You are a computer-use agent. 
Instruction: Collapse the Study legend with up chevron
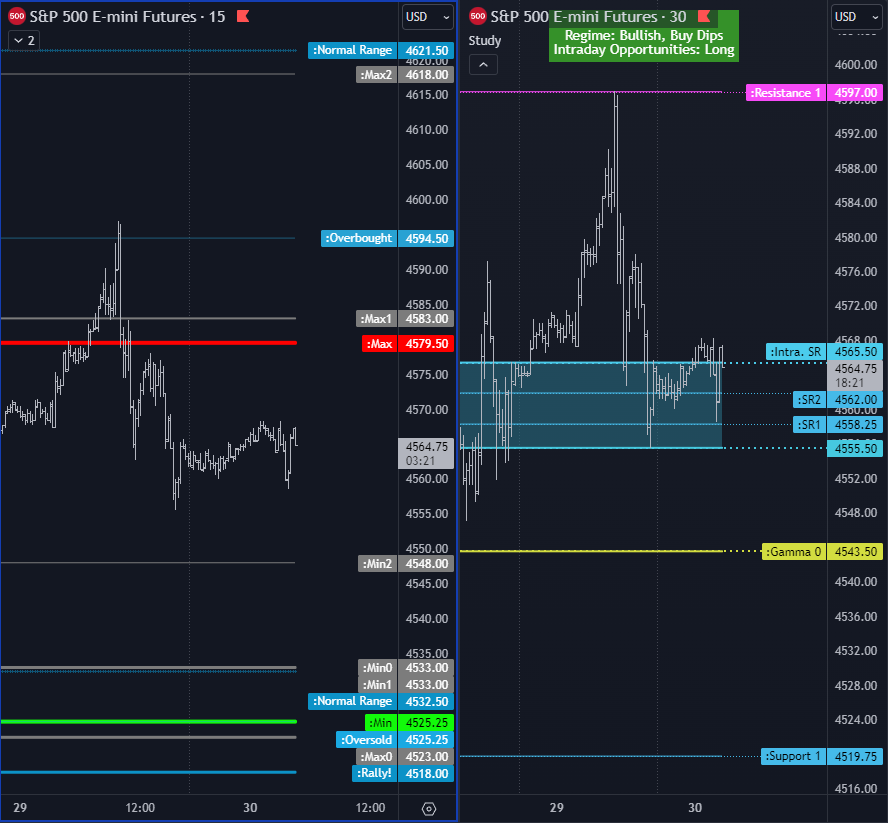click(483, 65)
